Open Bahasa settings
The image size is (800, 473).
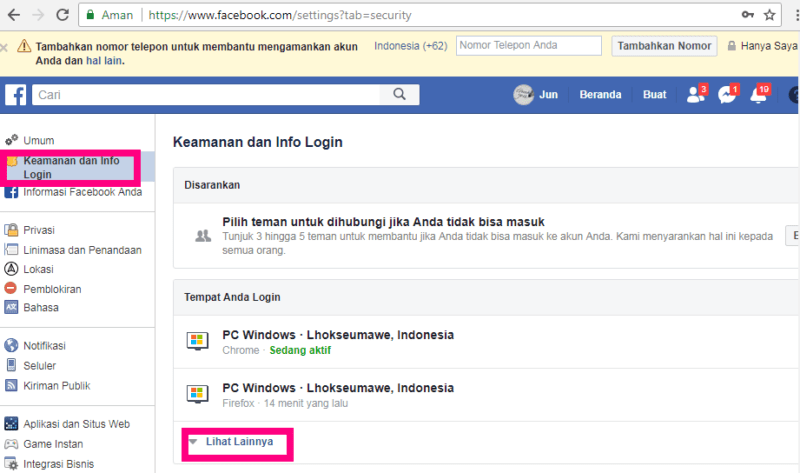pyautogui.click(x=41, y=308)
